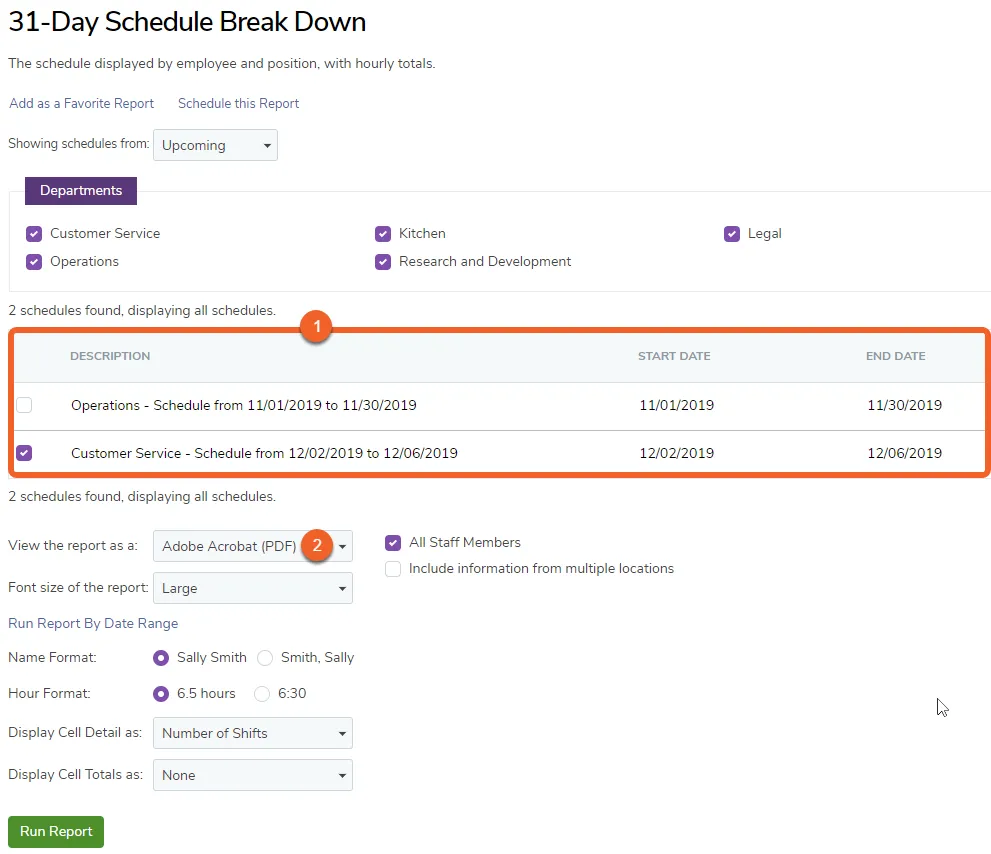Switch to the Departments tab
Image resolution: width=991 pixels, height=854 pixels.
pyautogui.click(x=81, y=191)
